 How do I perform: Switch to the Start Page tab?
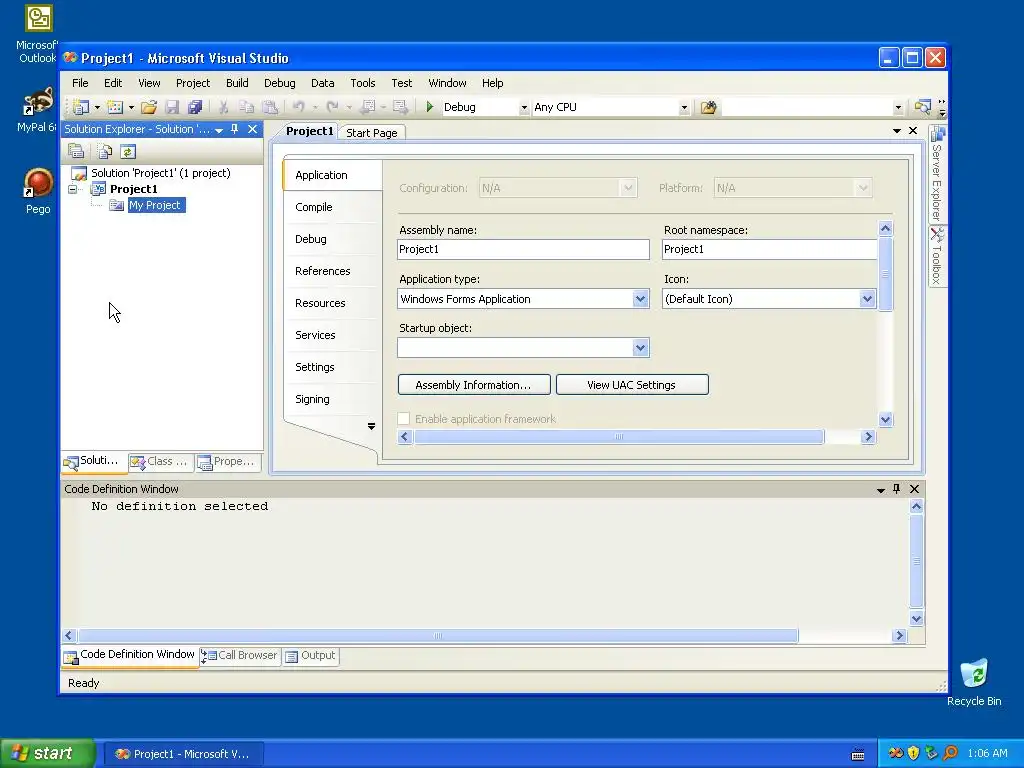pos(372,133)
